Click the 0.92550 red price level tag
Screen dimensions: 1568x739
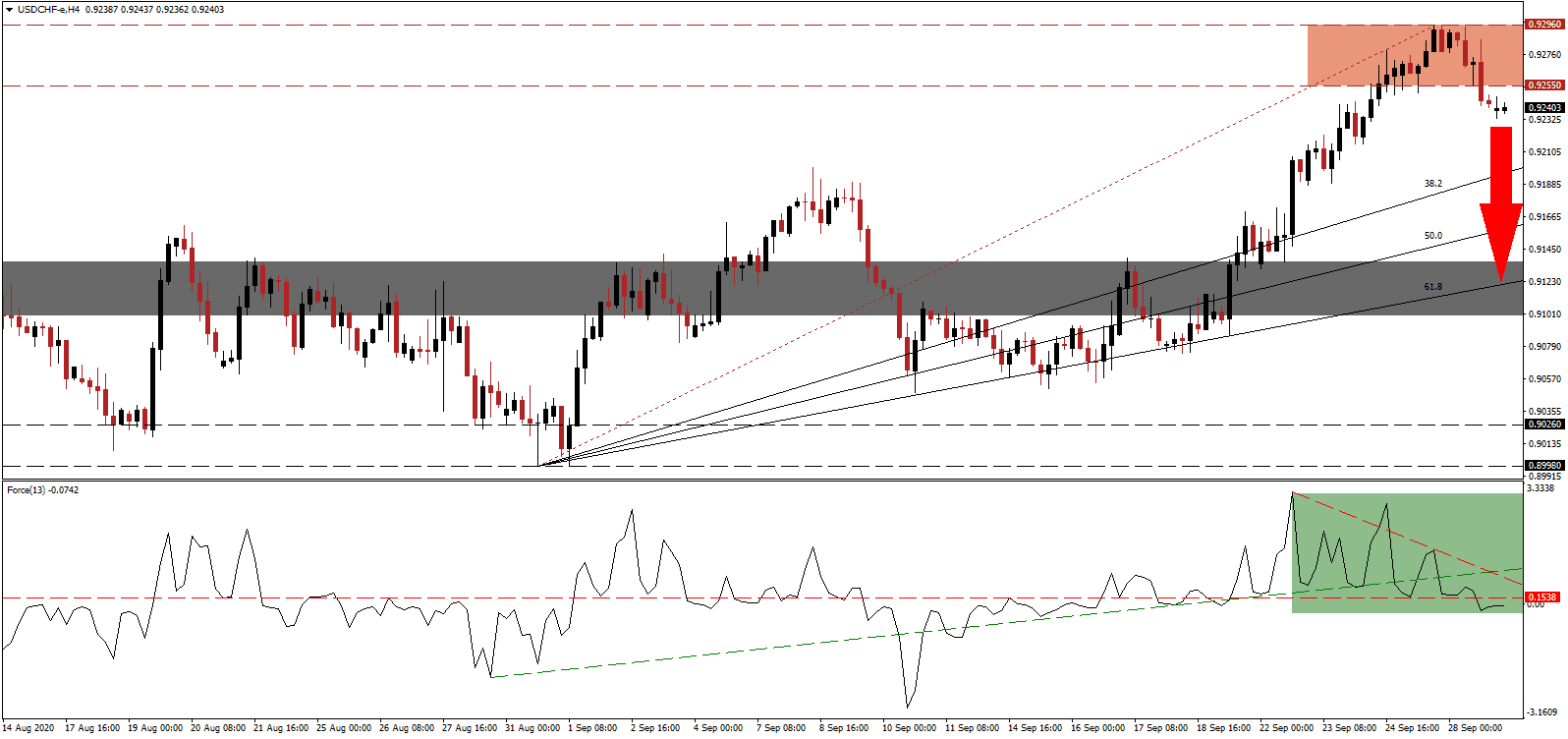1543,85
